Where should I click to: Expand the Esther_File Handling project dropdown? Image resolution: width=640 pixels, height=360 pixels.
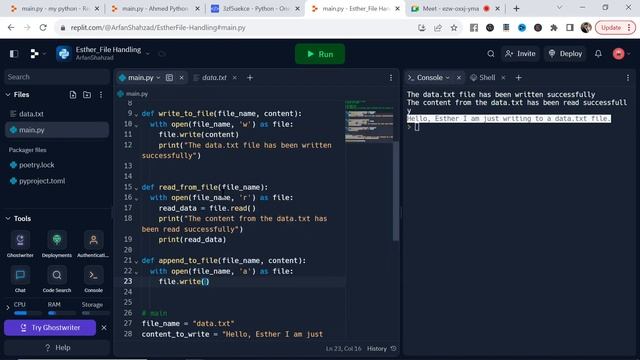(x=148, y=53)
